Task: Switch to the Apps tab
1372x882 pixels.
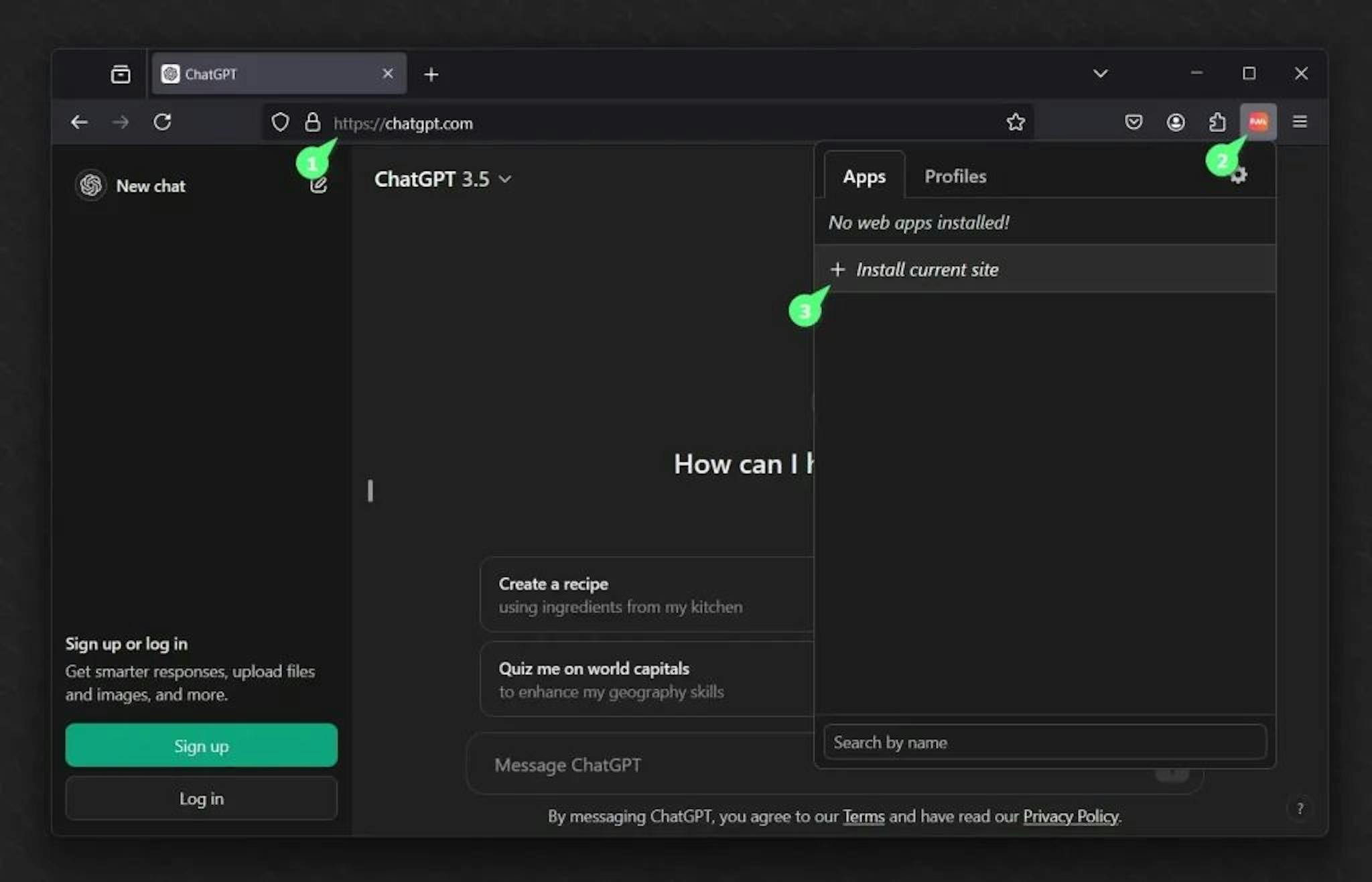Action: 864,176
